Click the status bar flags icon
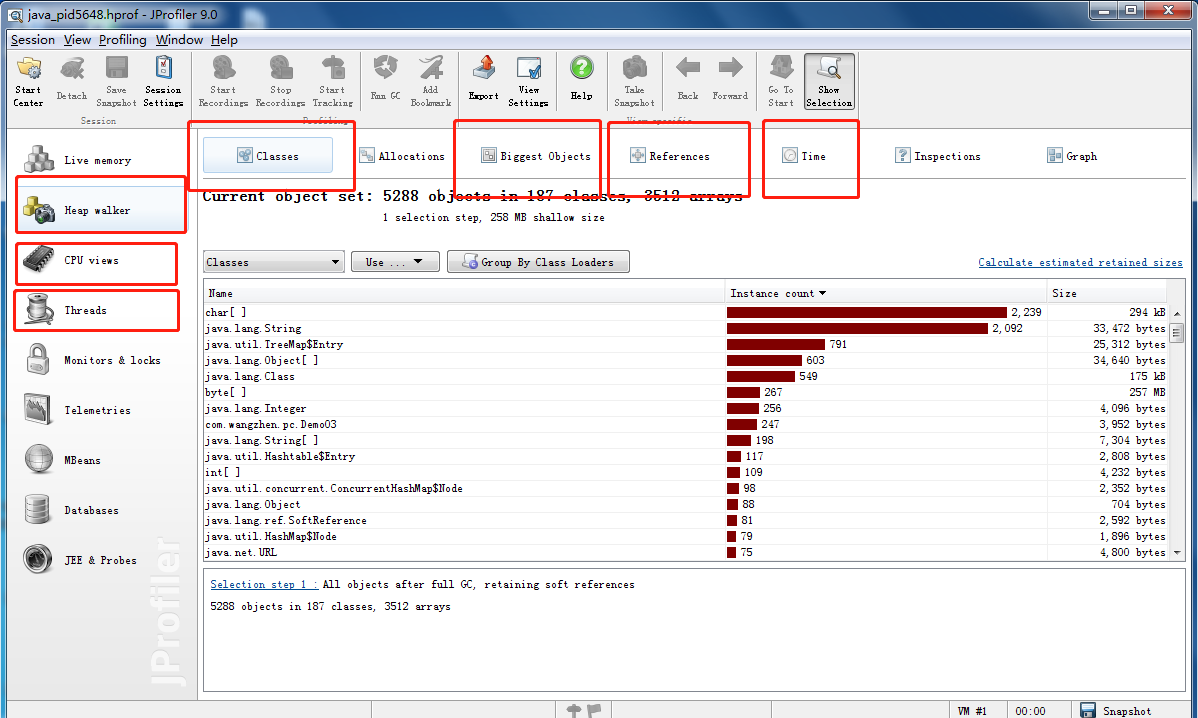This screenshot has width=1198, height=718. (584, 710)
